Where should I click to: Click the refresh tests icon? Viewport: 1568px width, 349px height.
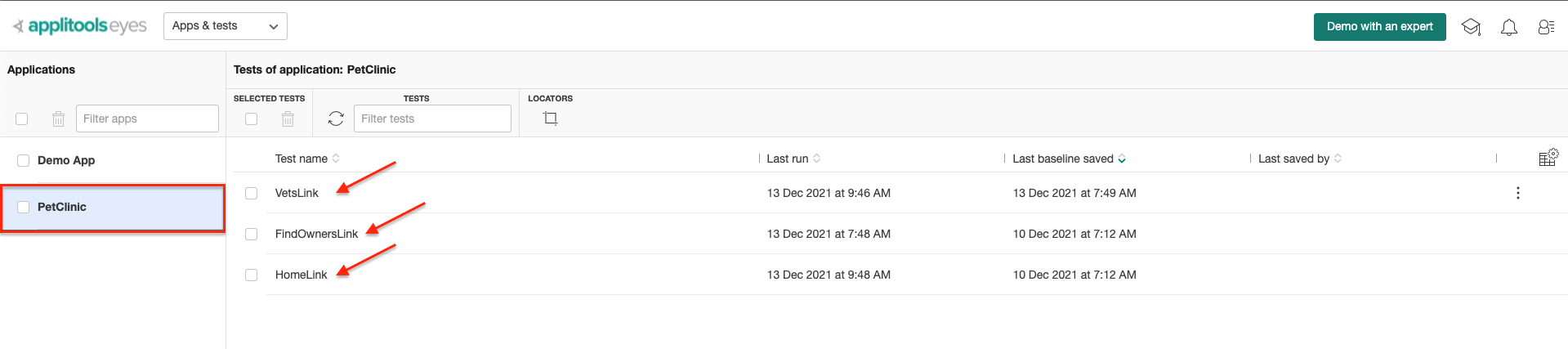(336, 119)
